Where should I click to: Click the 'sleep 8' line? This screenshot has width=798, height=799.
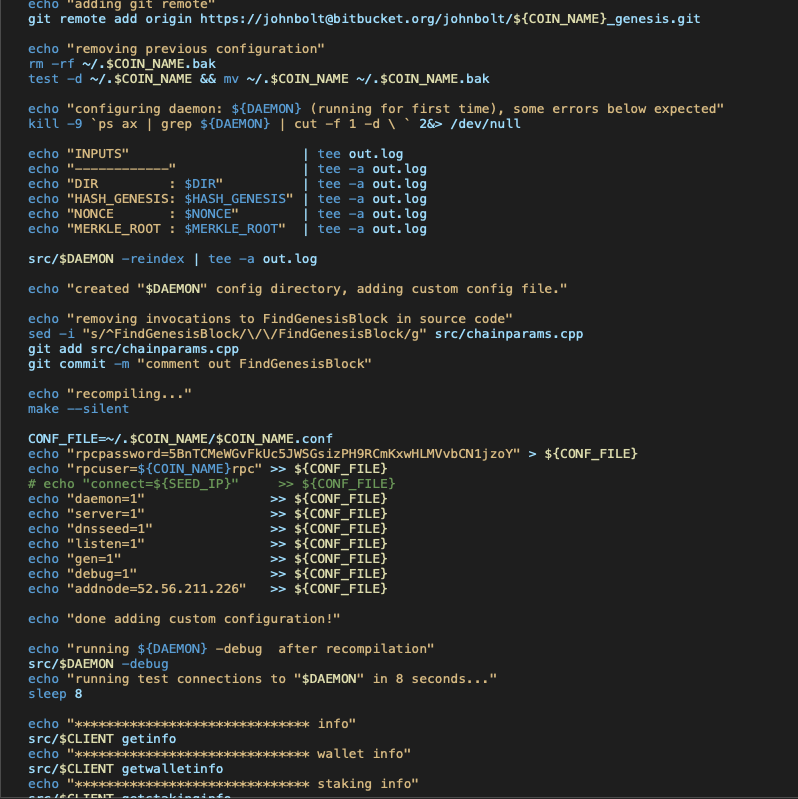pyautogui.click(x=55, y=694)
